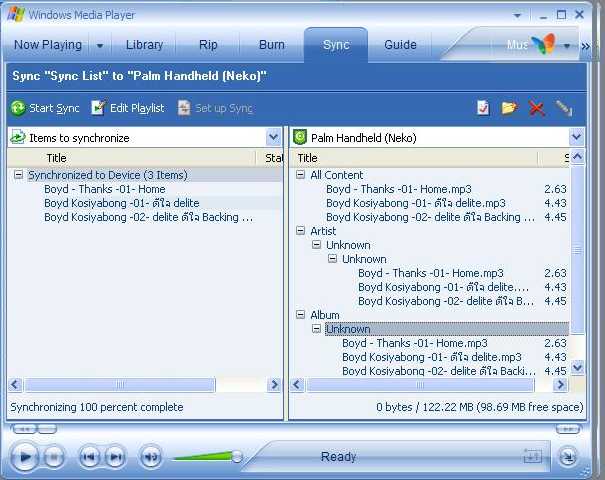Collapse the Unknown album node
This screenshot has width=605, height=480.
[316, 329]
